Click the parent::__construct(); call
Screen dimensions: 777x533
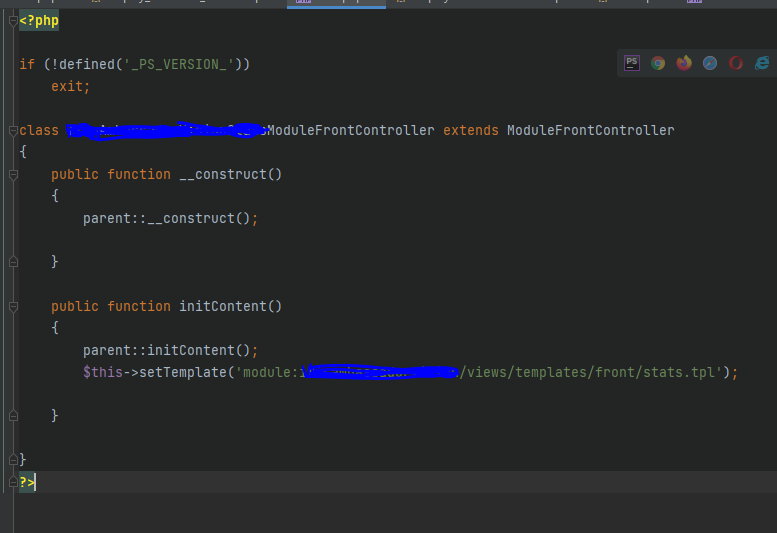coord(170,218)
